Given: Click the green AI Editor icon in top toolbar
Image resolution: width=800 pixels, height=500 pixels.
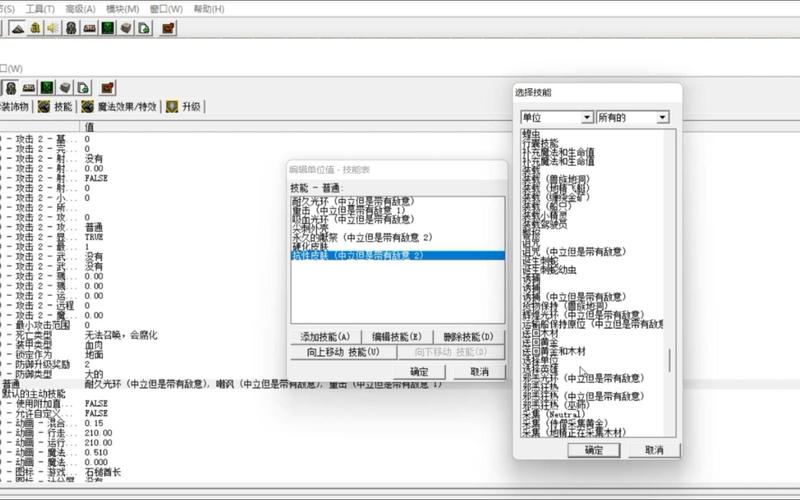Looking at the screenshot, I should [107, 28].
